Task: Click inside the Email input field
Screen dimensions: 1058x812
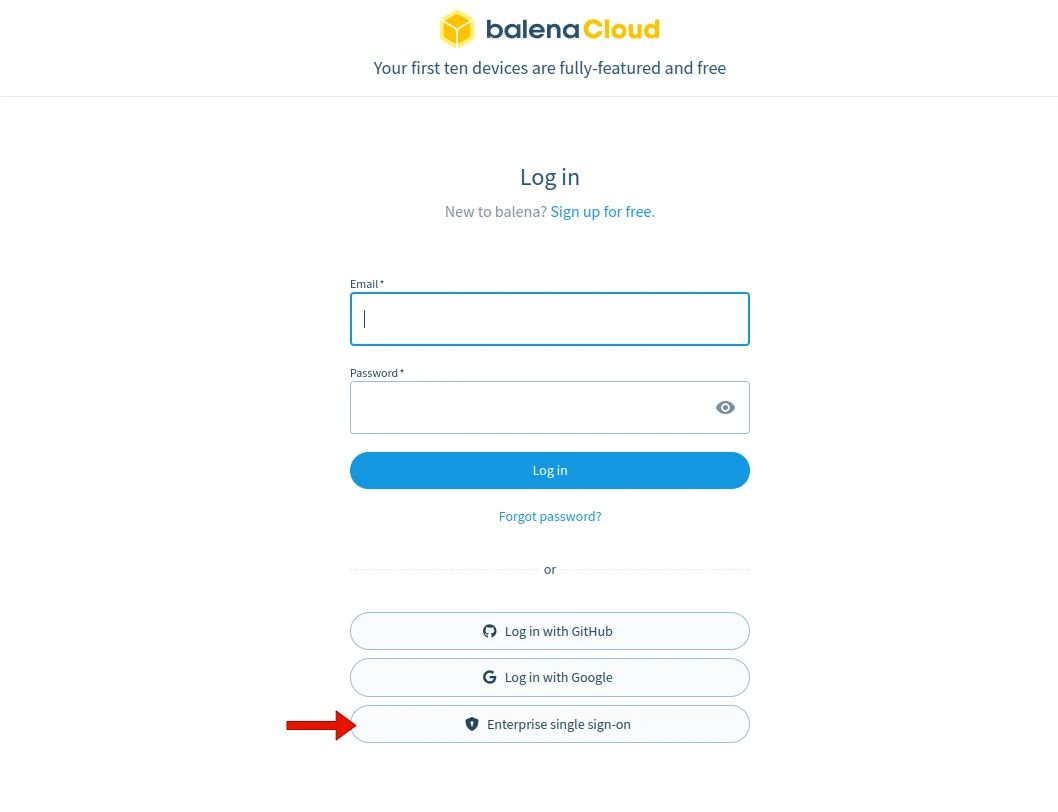Action: 549,318
